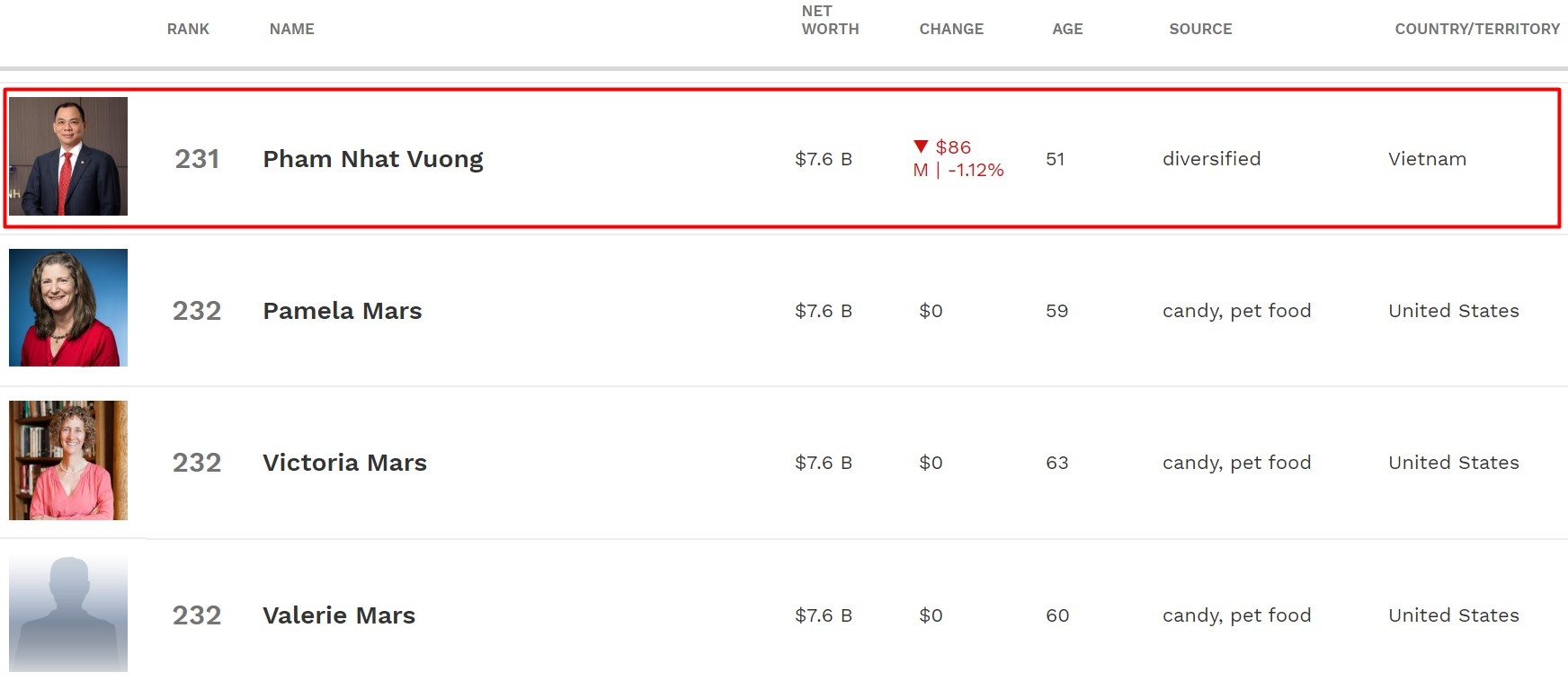Select the $7.6 B value for Pamela Mars

tap(823, 311)
